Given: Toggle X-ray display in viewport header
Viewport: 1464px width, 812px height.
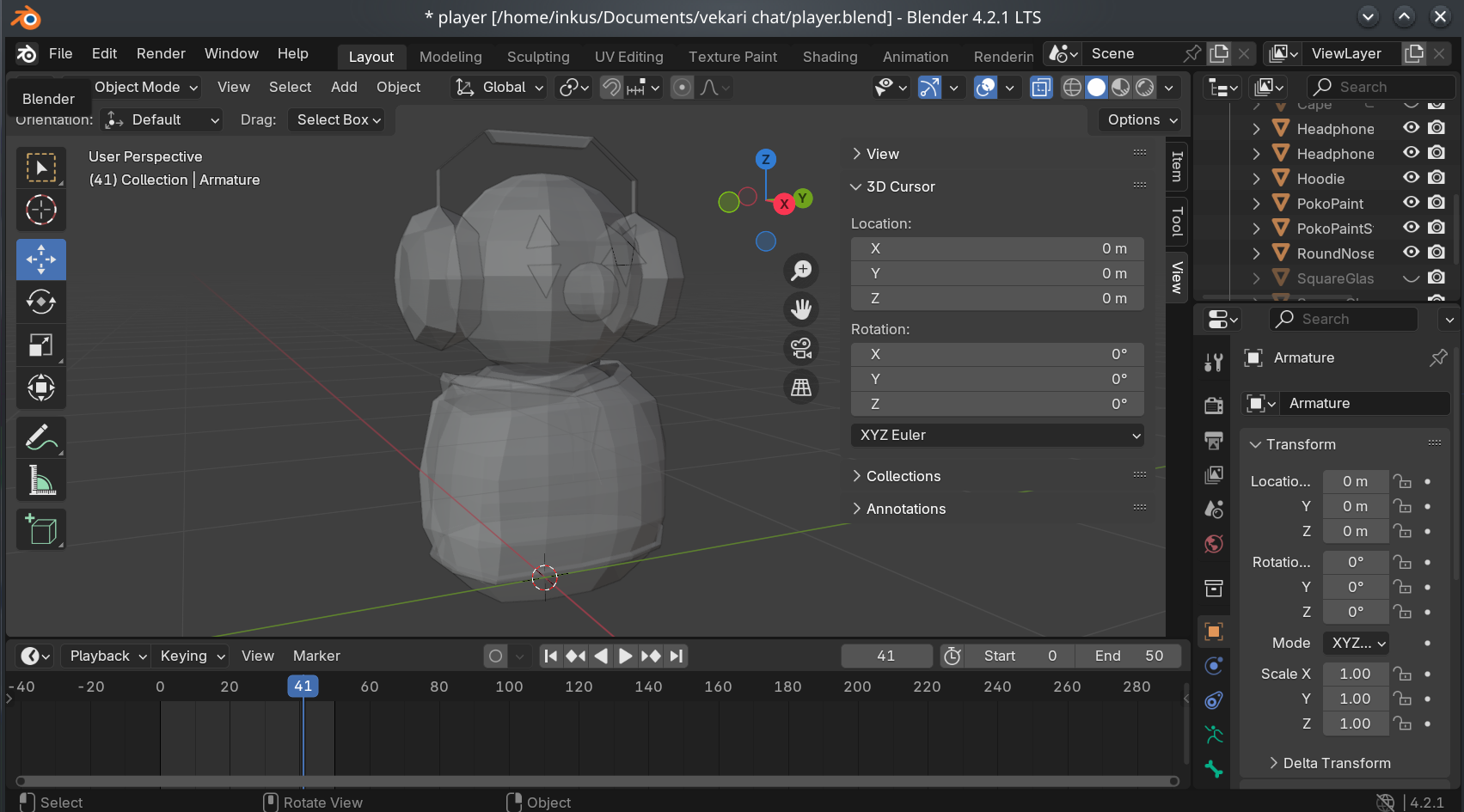Looking at the screenshot, I should [1041, 88].
